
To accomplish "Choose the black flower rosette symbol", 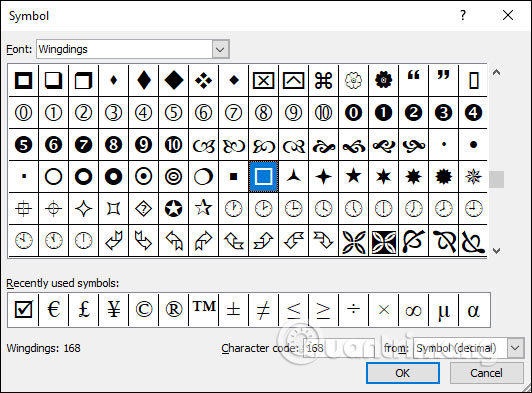I will pos(383,80).
